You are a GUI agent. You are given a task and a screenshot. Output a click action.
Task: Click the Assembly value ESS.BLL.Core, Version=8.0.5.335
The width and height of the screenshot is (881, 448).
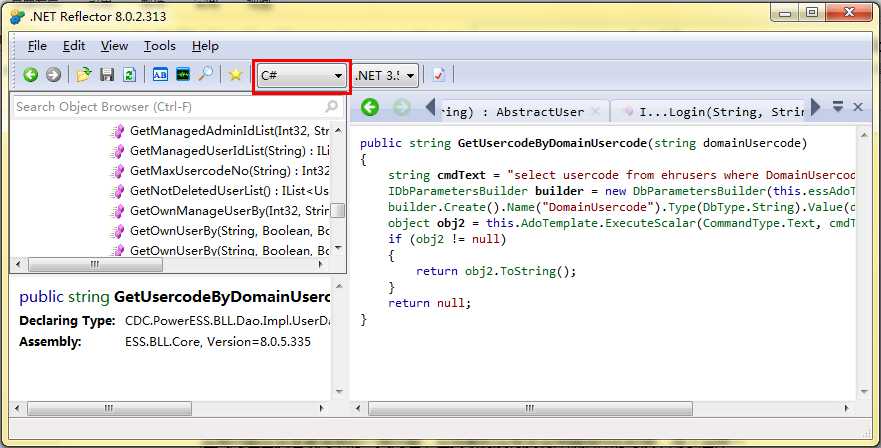click(x=217, y=342)
